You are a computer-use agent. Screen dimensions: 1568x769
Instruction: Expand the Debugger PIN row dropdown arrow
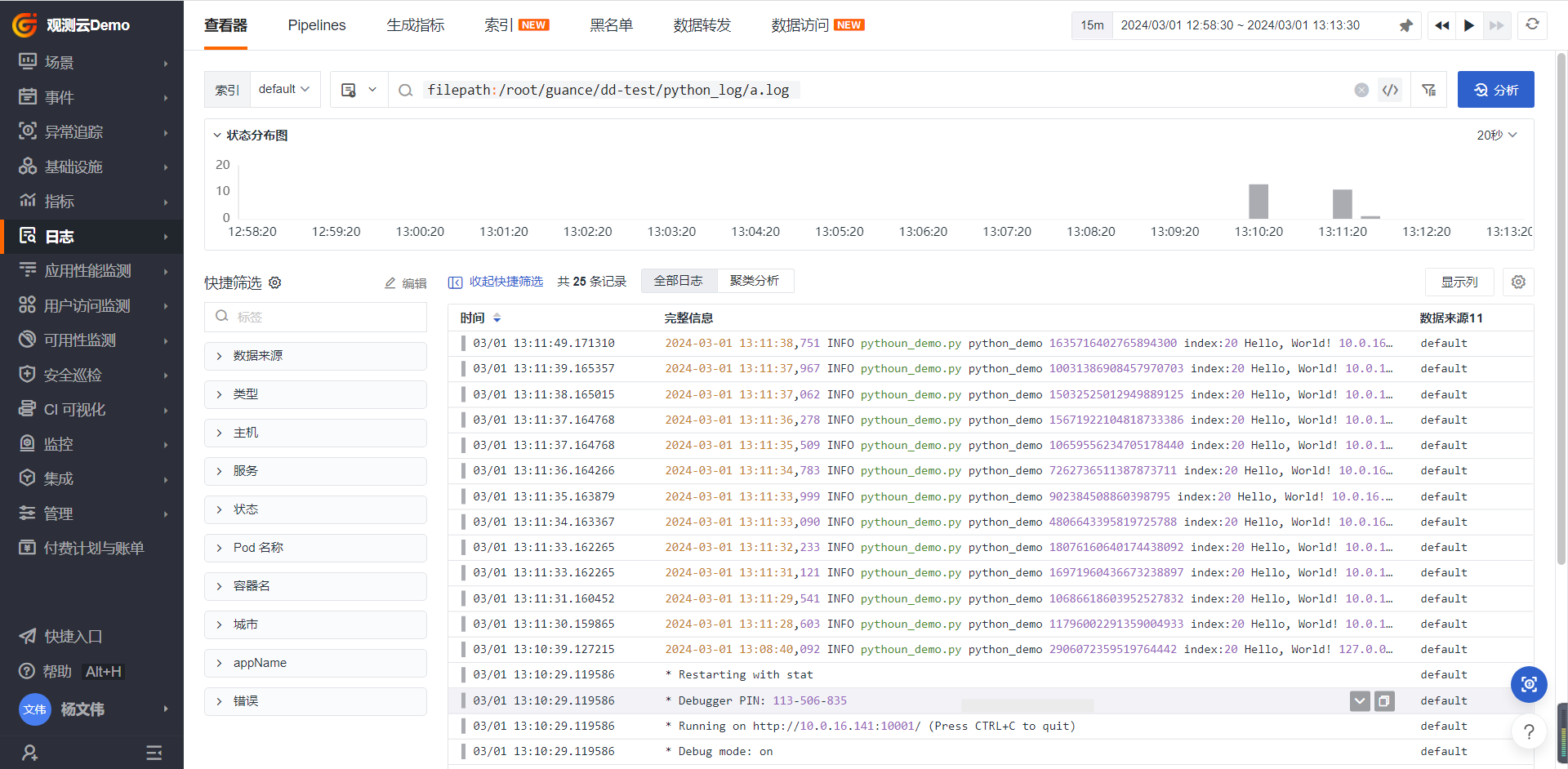(1360, 700)
